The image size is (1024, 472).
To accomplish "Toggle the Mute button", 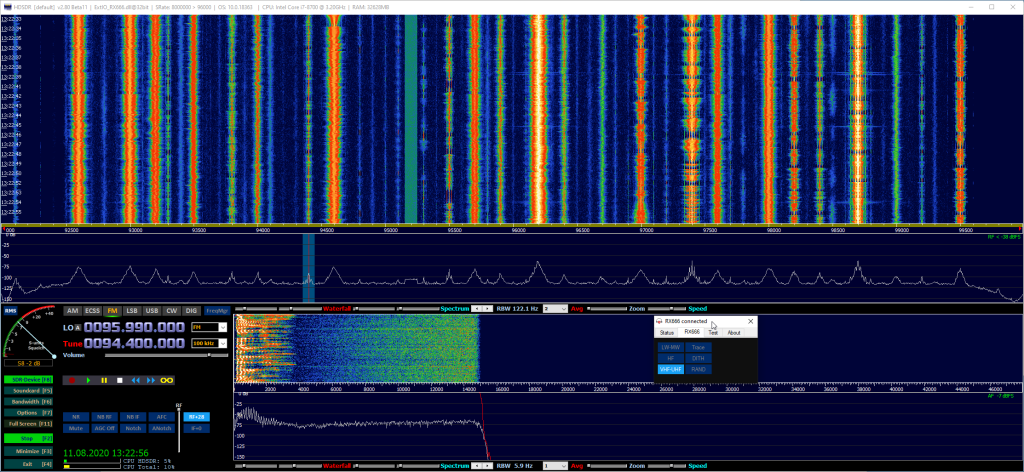I will coord(75,427).
